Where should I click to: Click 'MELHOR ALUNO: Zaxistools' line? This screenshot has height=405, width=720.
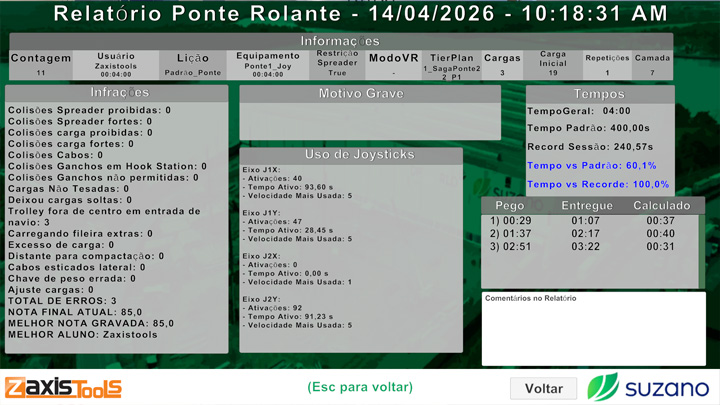(83, 335)
